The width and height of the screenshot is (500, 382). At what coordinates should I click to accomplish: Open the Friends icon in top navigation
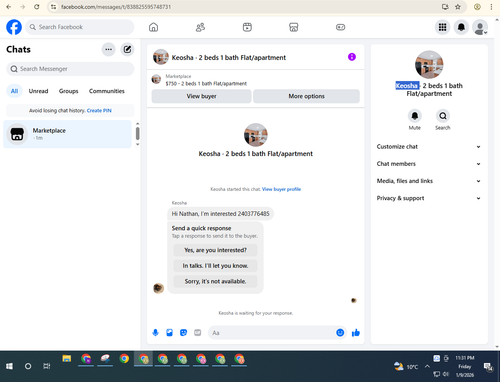(x=200, y=27)
